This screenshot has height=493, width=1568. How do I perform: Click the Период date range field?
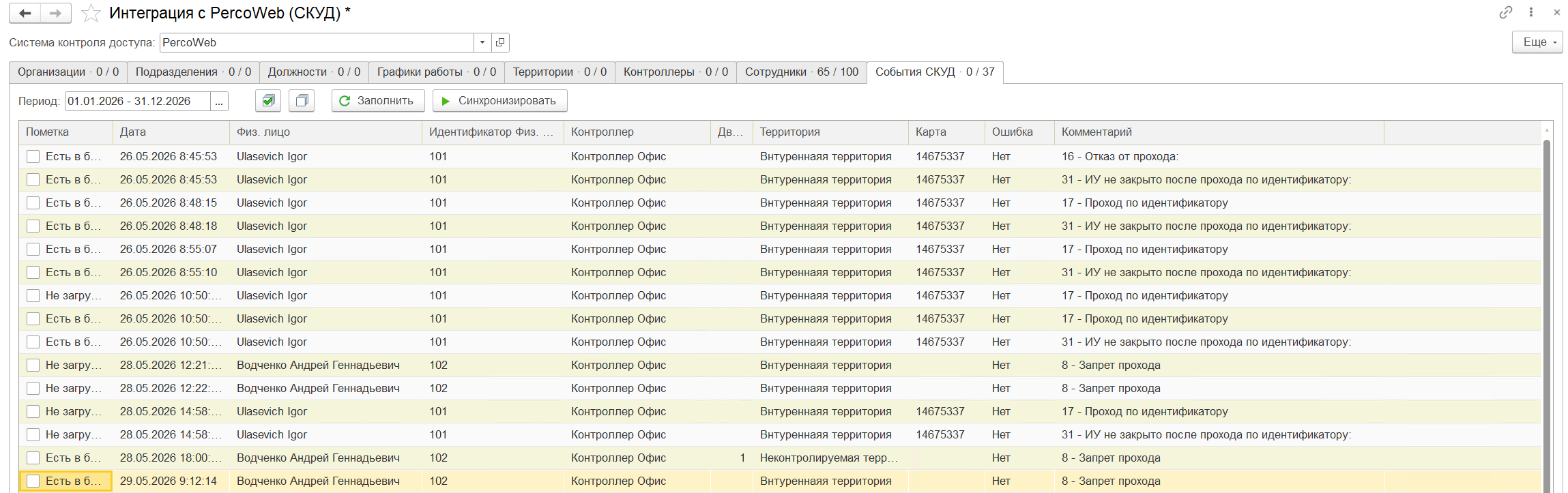(x=138, y=102)
